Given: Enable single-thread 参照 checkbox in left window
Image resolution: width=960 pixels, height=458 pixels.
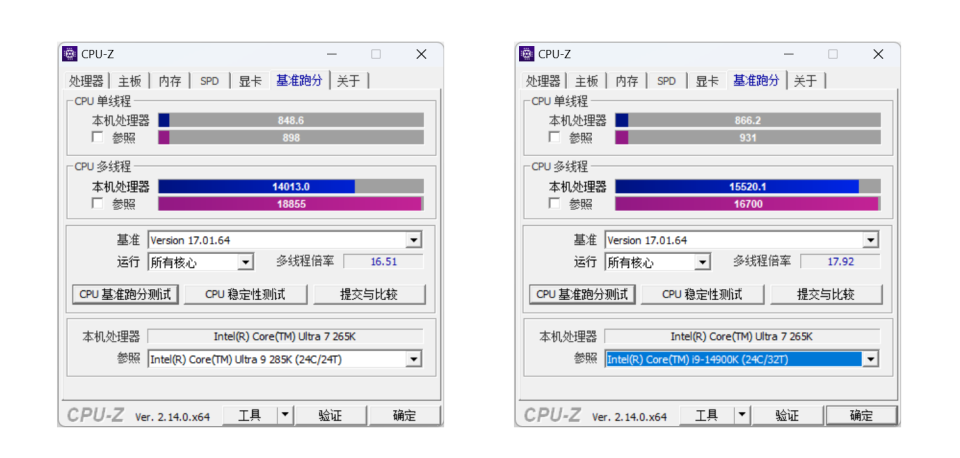Looking at the screenshot, I should point(97,137).
